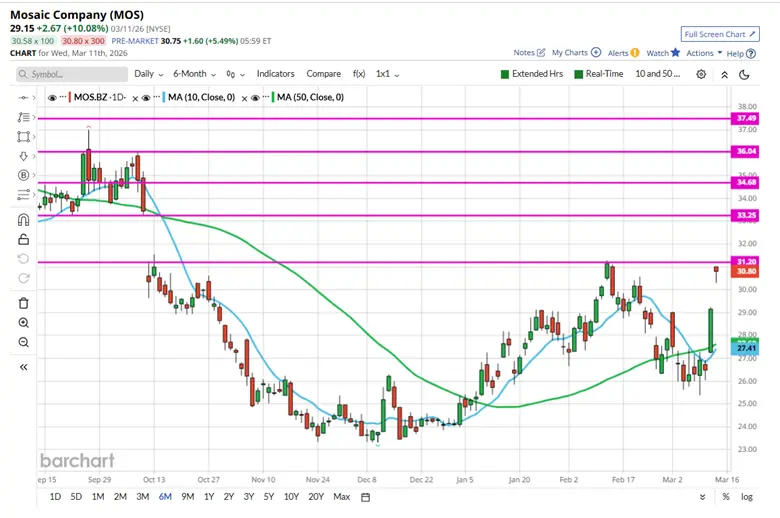Zoom in on the chart
Screen dimensions: 780x518
coord(23,323)
